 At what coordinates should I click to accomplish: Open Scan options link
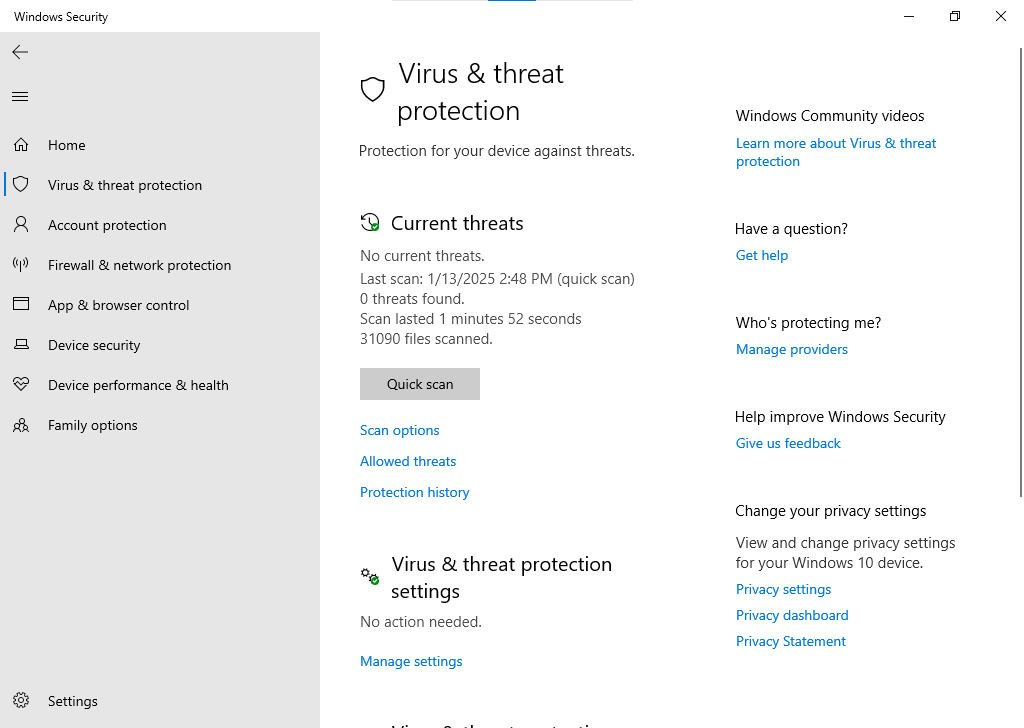coord(400,430)
